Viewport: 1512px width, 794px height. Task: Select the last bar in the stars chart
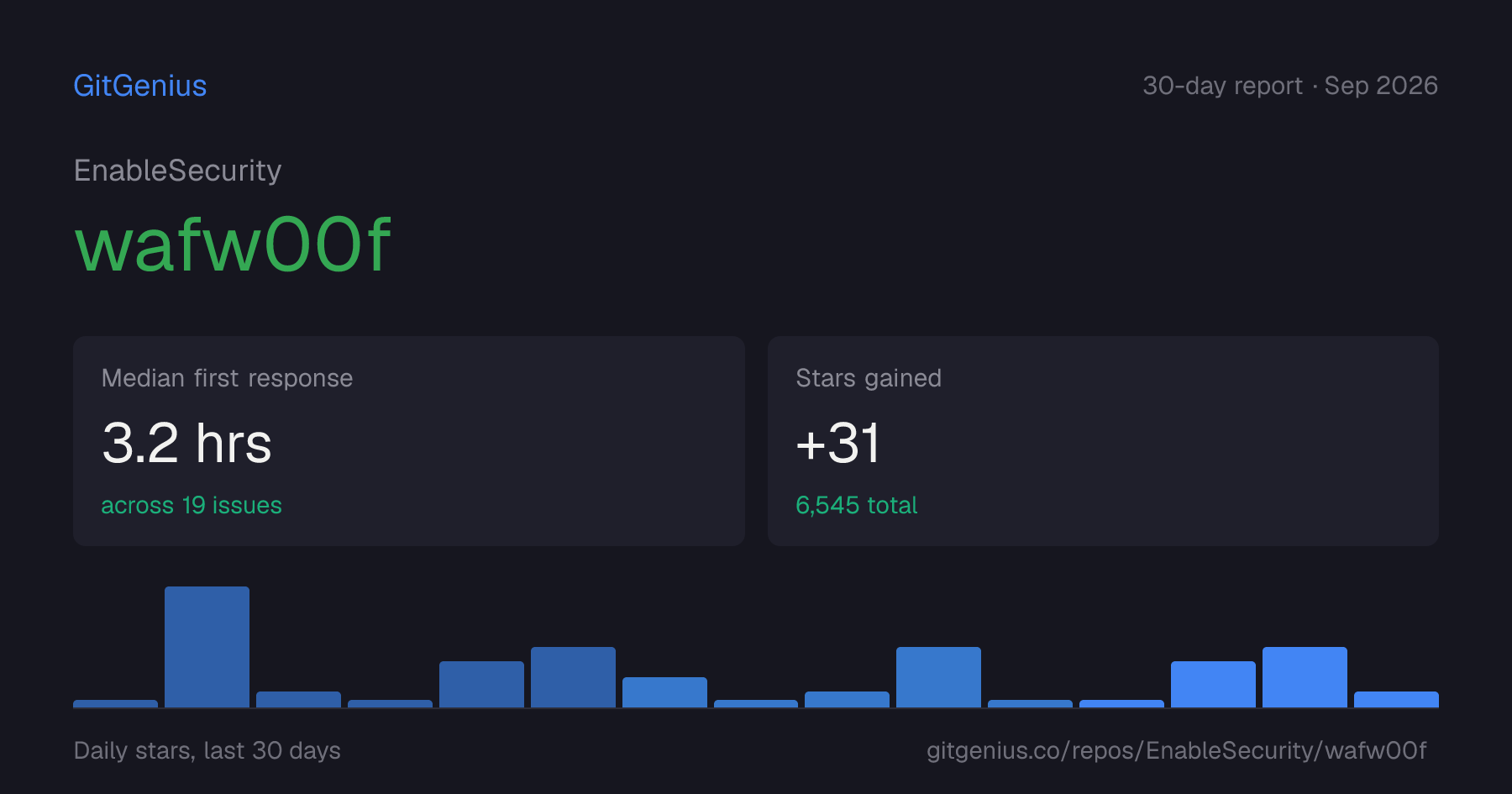[x=1396, y=699]
